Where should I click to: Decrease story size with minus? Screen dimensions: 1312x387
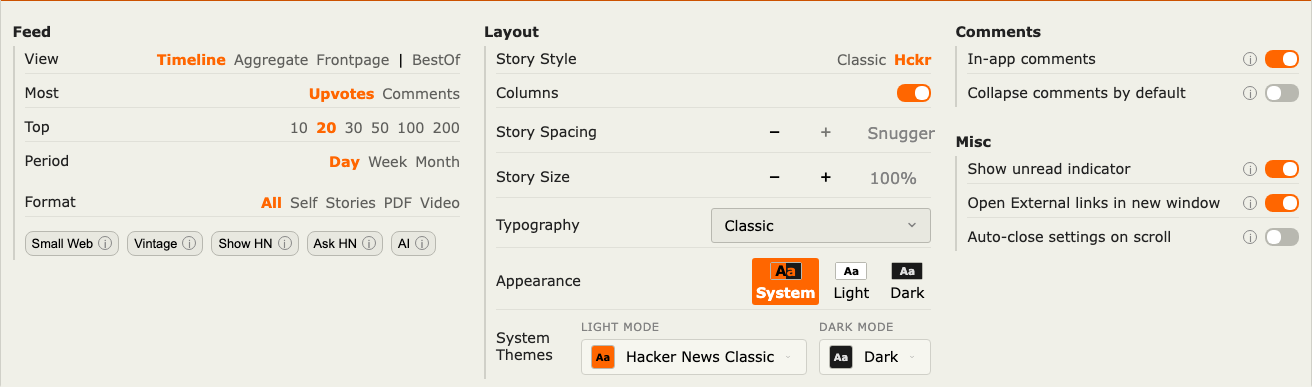tap(774, 177)
